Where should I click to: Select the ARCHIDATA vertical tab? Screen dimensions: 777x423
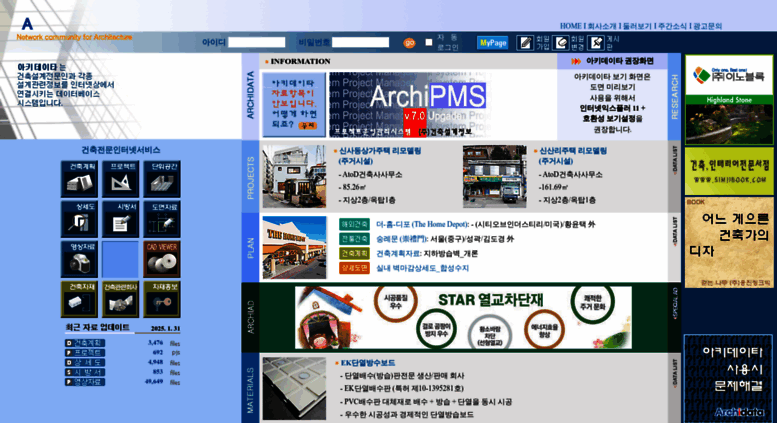pos(250,96)
